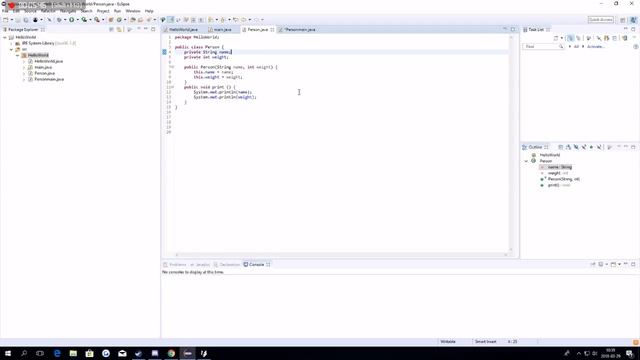Click the Save toolbar icon
Screen dimensions: 640x360
point(18,20)
